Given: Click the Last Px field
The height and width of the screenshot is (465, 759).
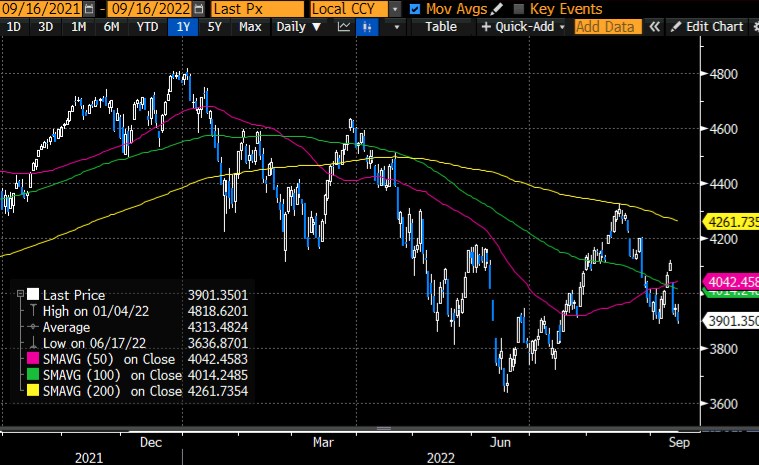Looking at the screenshot, I should pos(257,9).
